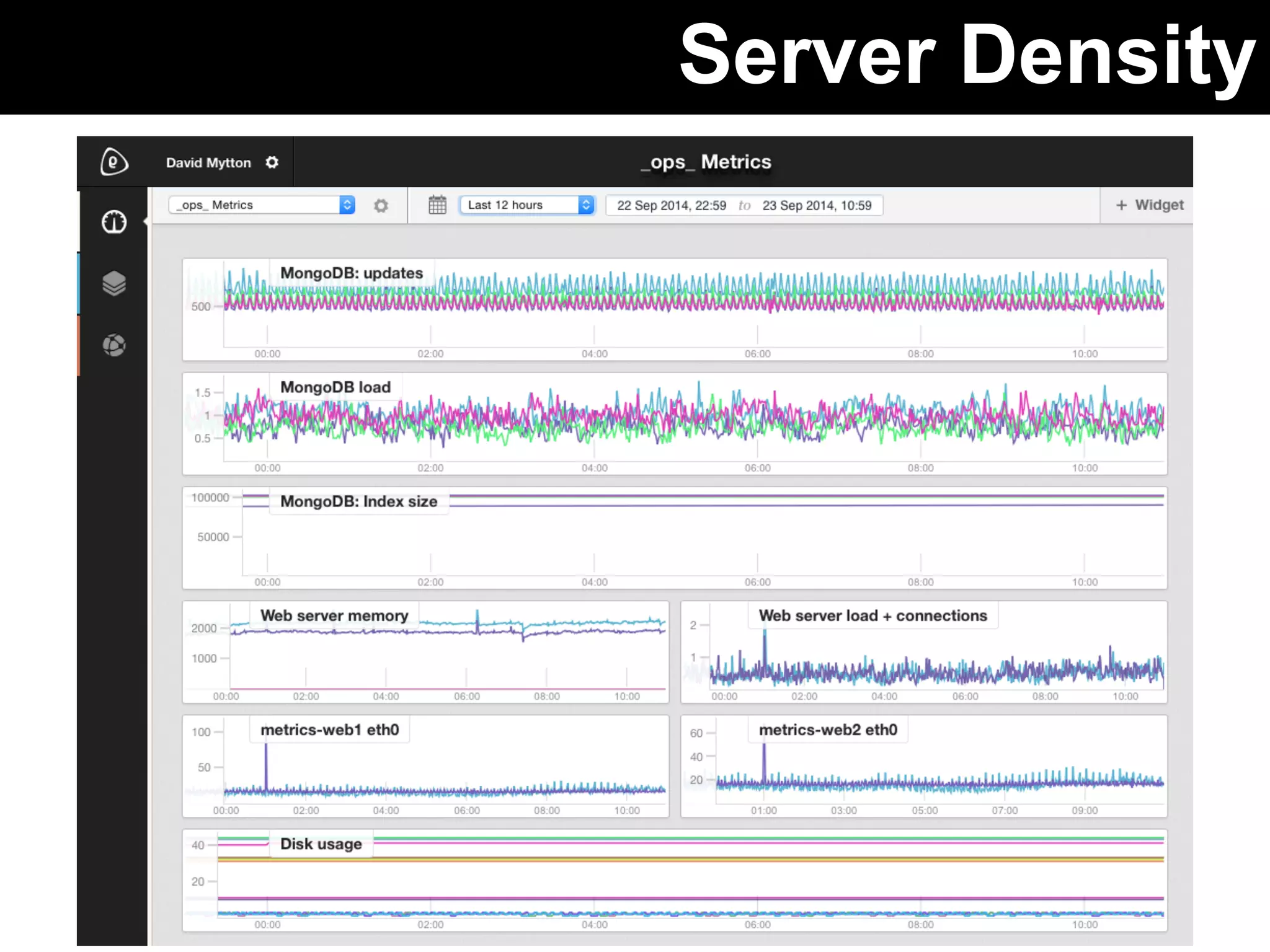Select the metrics-web2 eth0 graph title
The image size is (1270, 952).
(x=828, y=729)
